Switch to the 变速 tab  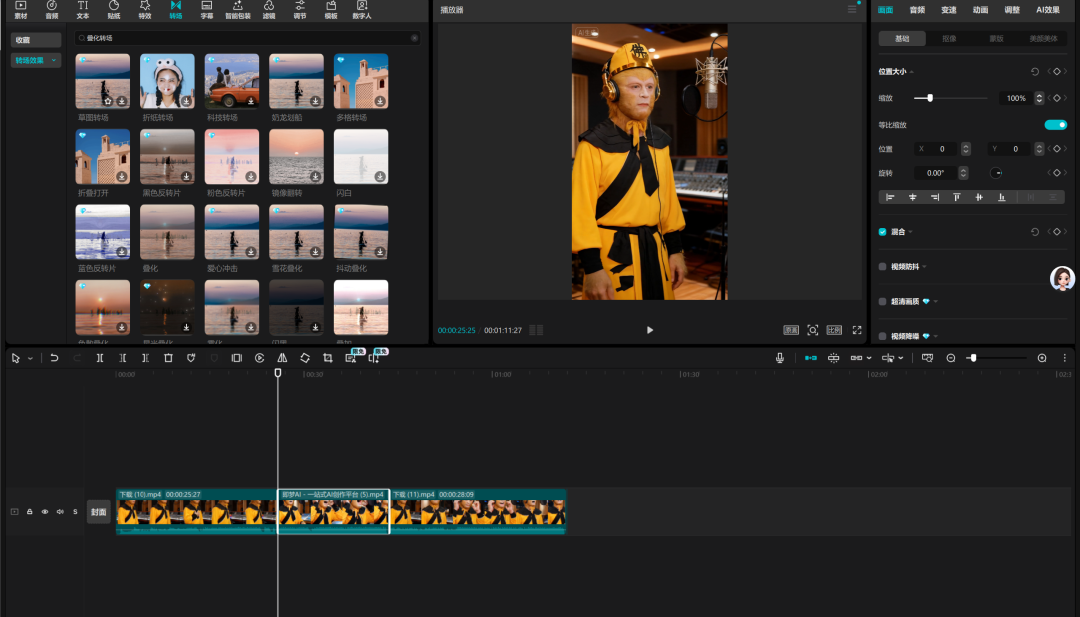pyautogui.click(x=949, y=10)
